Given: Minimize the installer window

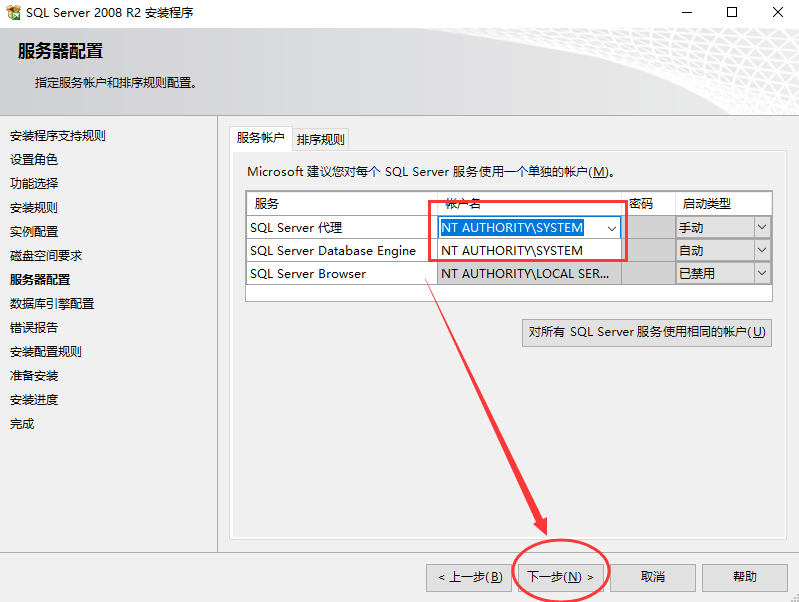Looking at the screenshot, I should coord(687,12).
